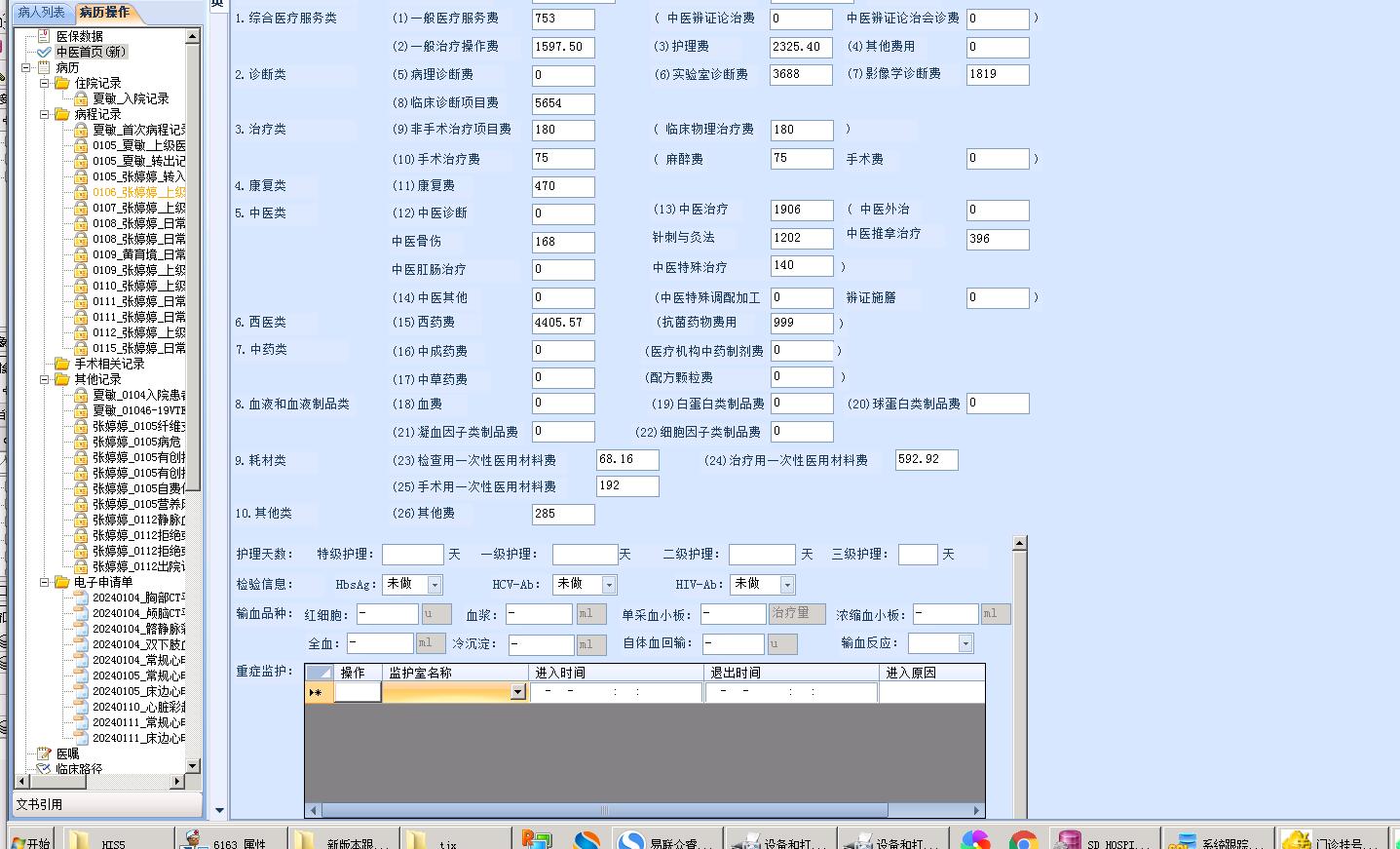This screenshot has height=849, width=1400.
Task: Open Chrome browser from the taskbar
Action: 1023,840
